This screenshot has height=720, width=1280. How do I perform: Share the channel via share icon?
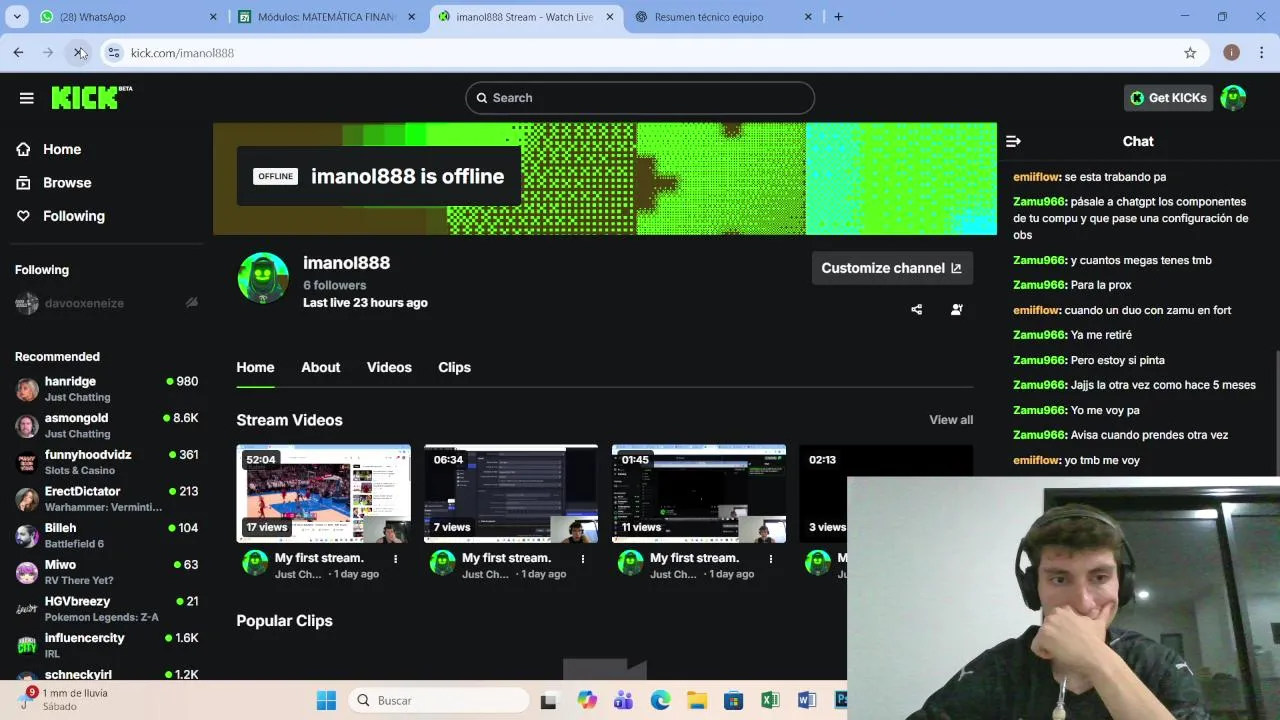[x=916, y=310]
